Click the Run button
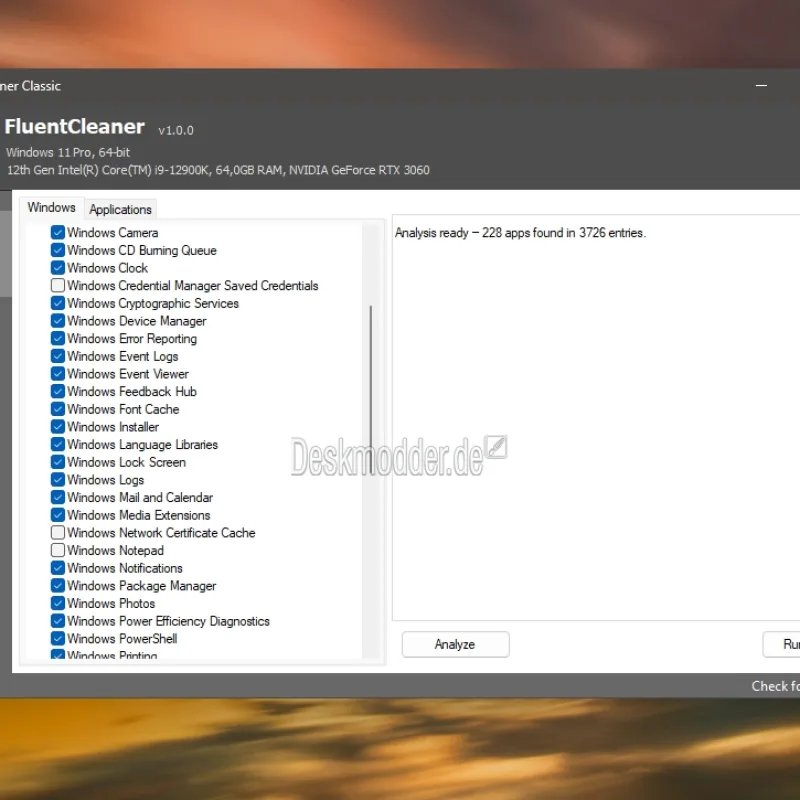 point(782,644)
